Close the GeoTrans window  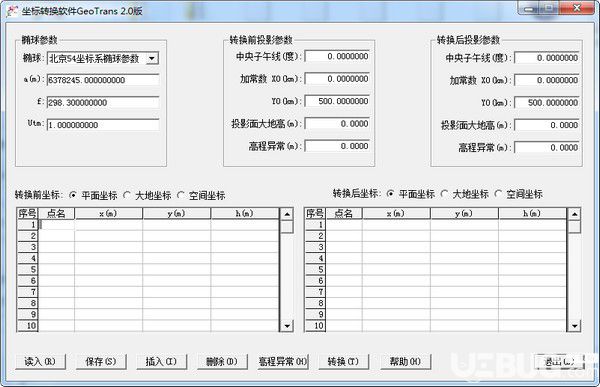pyautogui.click(x=577, y=8)
